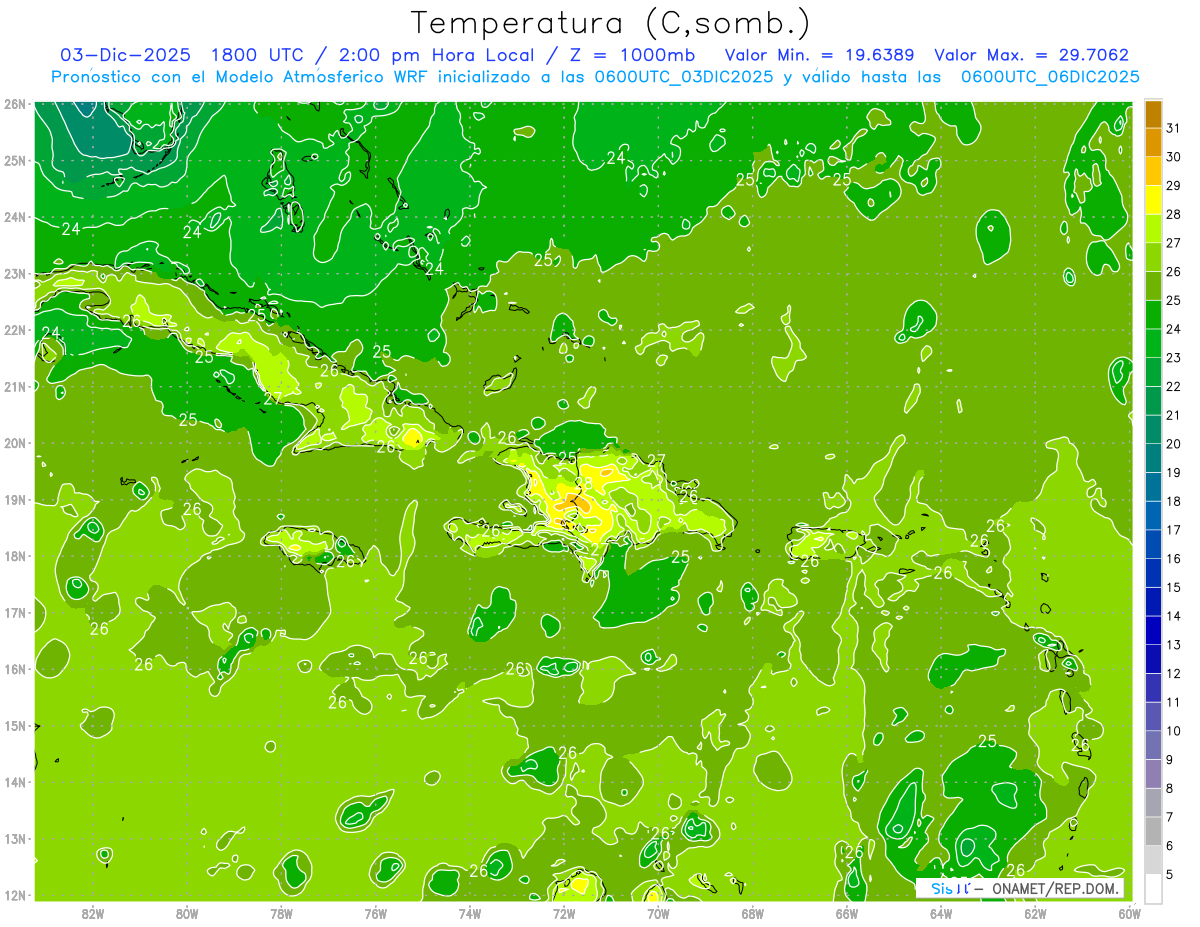Click the 24N latitude axis label
The width and height of the screenshot is (1200, 927).
[14, 217]
